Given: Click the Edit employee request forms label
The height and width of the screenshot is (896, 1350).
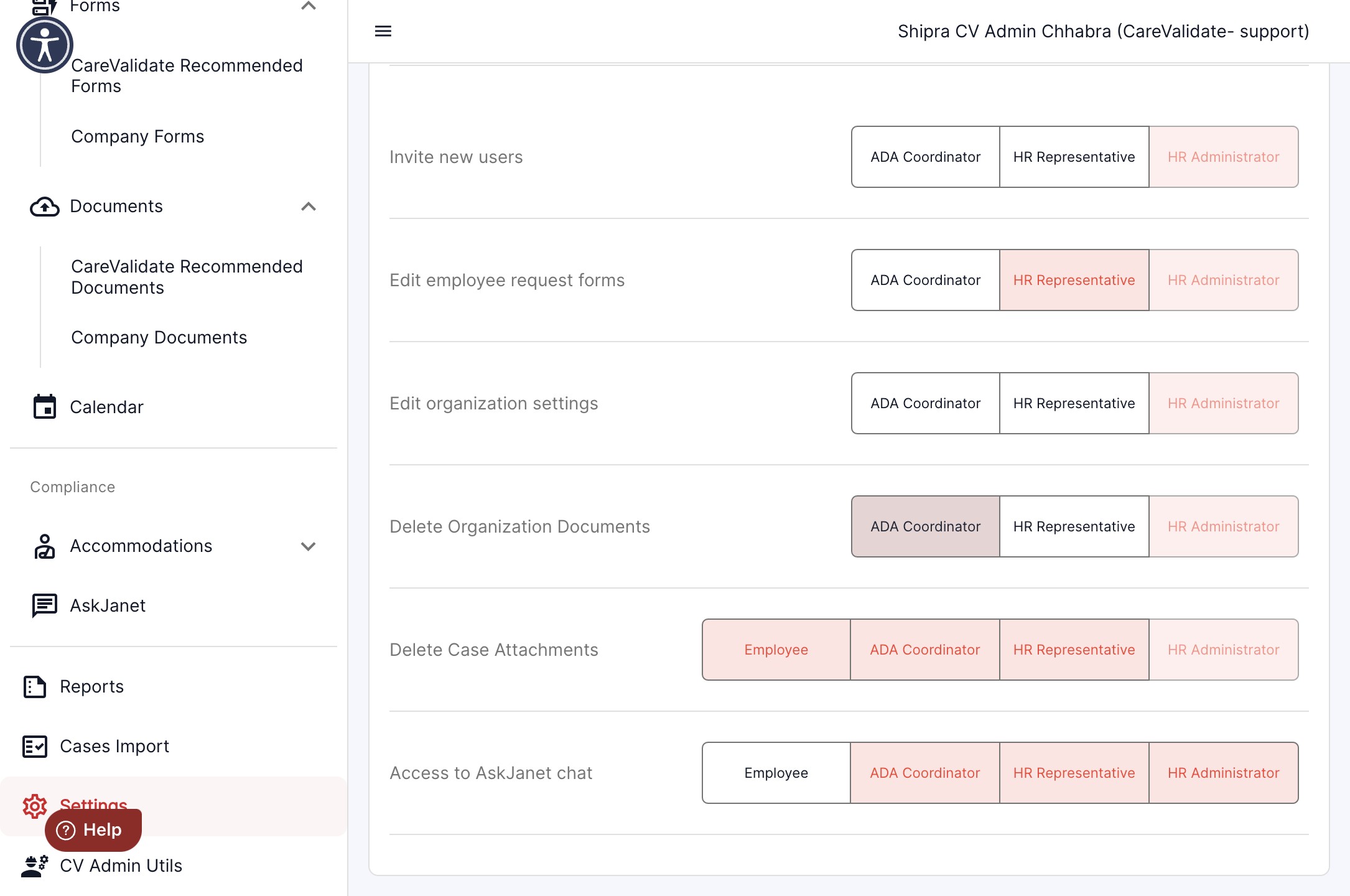Looking at the screenshot, I should (x=507, y=280).
